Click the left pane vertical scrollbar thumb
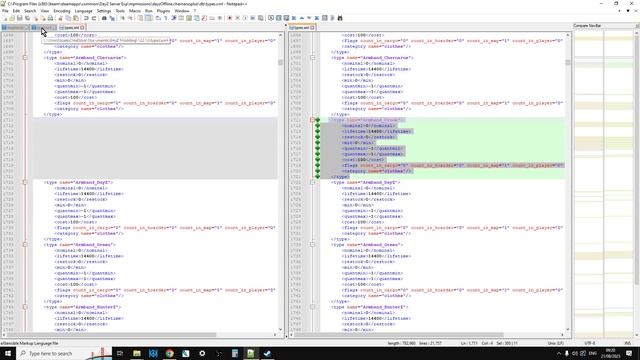This screenshot has height=360, width=640. pyautogui.click(x=280, y=62)
